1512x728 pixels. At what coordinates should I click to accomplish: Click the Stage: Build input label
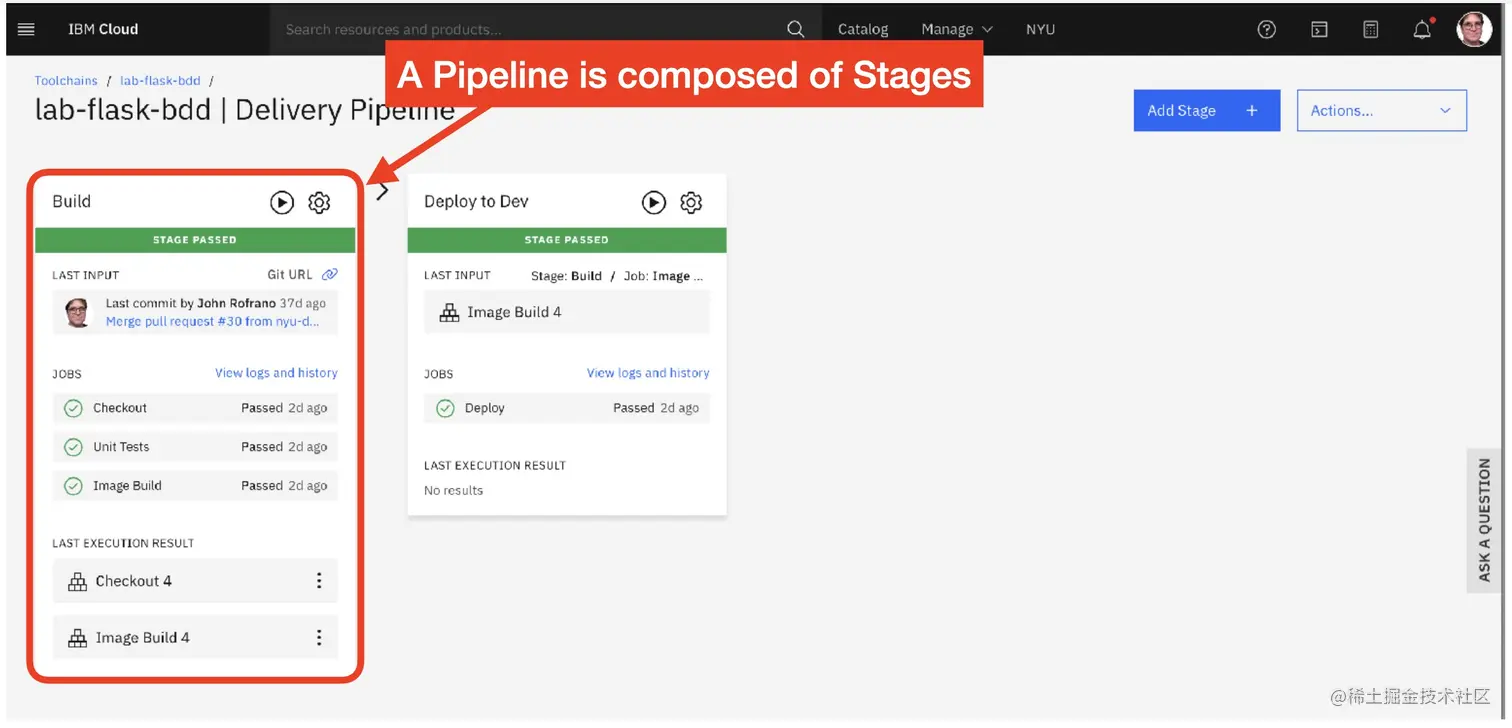pos(566,276)
